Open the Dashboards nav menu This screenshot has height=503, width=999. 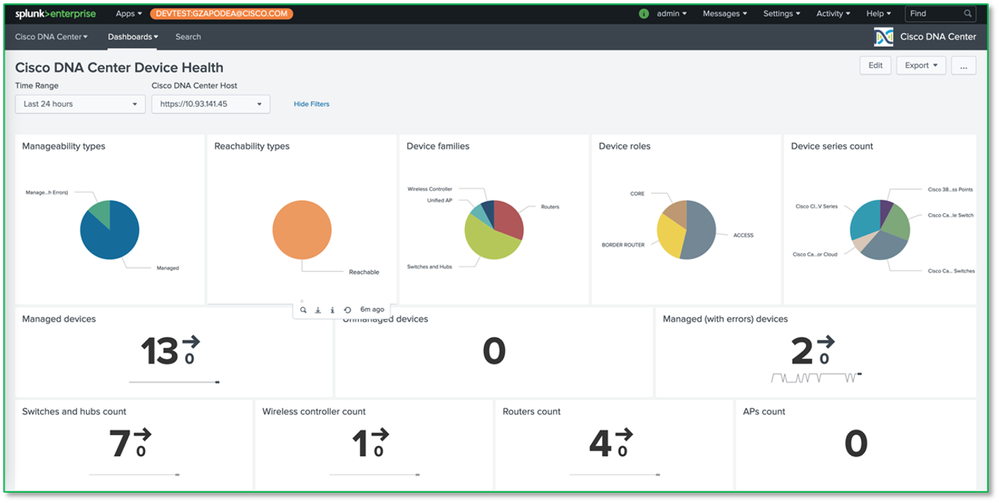pos(133,37)
